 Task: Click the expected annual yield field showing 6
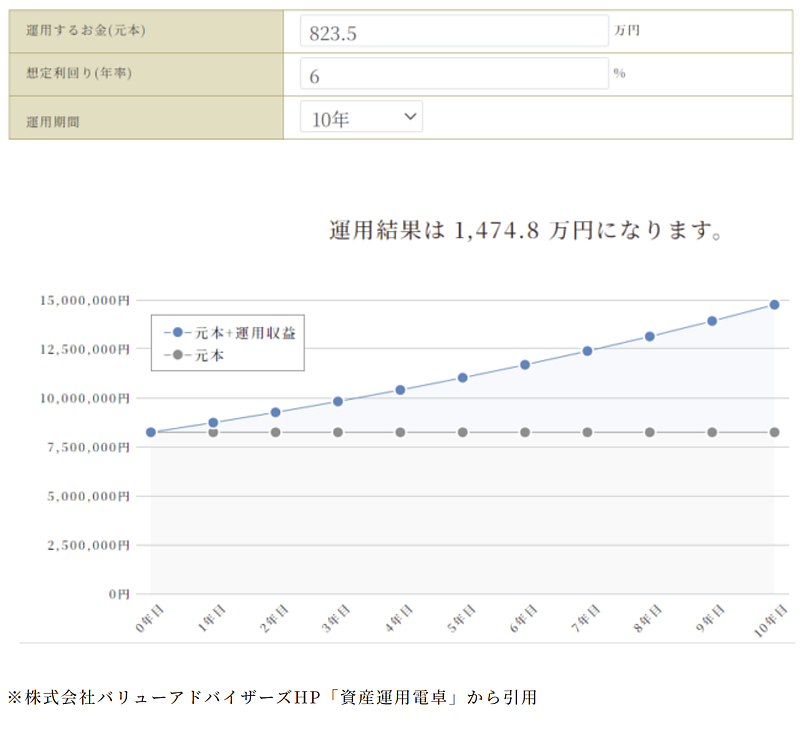click(454, 74)
